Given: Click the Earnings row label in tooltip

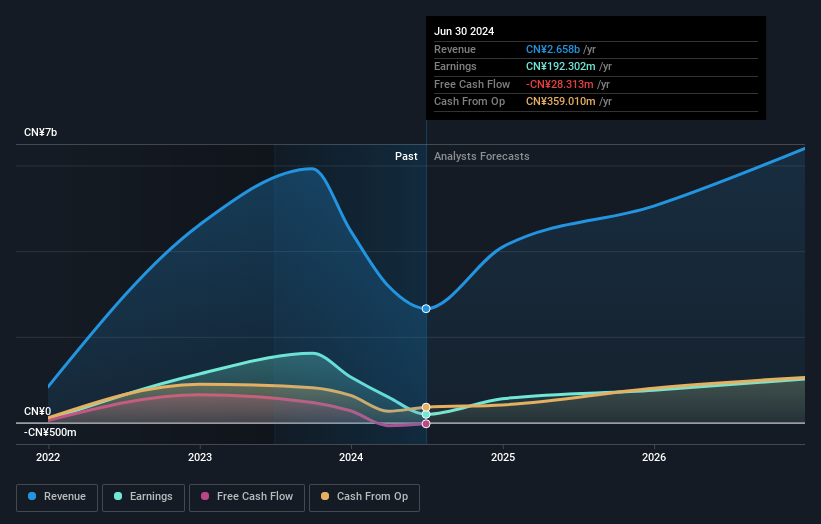Looking at the screenshot, I should point(455,66).
